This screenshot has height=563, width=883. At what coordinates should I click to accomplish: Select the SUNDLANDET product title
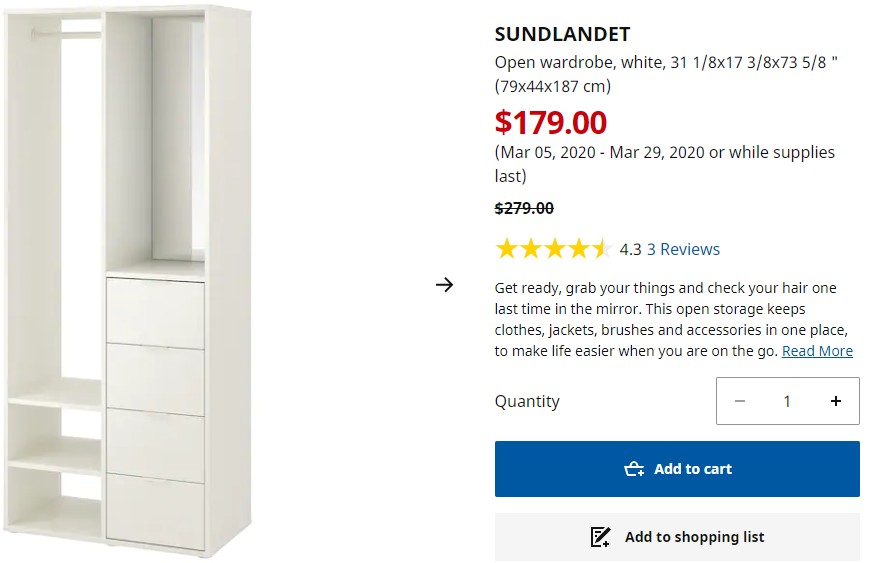click(x=562, y=35)
